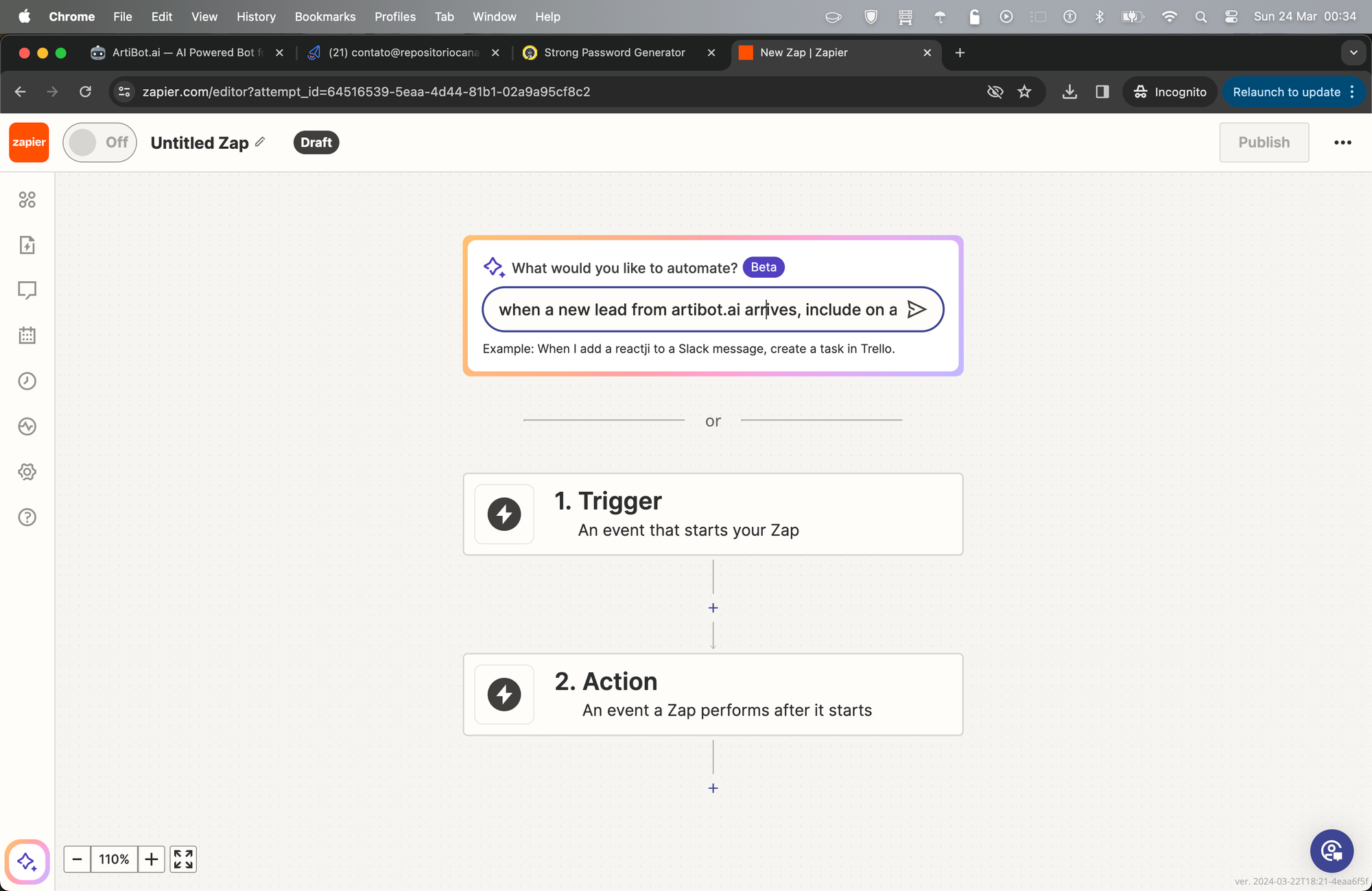Click the Publish button

click(x=1264, y=143)
